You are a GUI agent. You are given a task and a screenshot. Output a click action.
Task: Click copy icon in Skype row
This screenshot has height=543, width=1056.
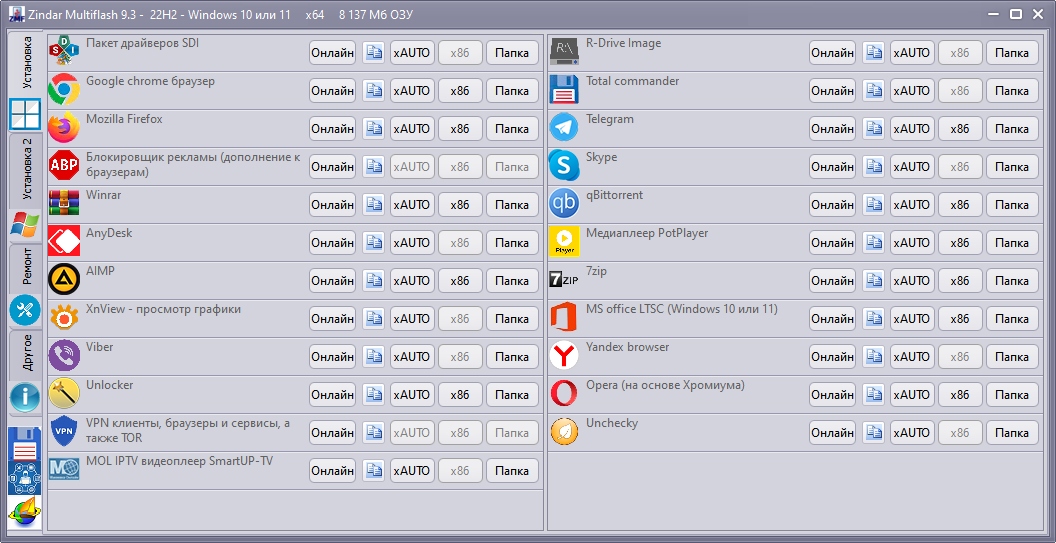point(873,166)
